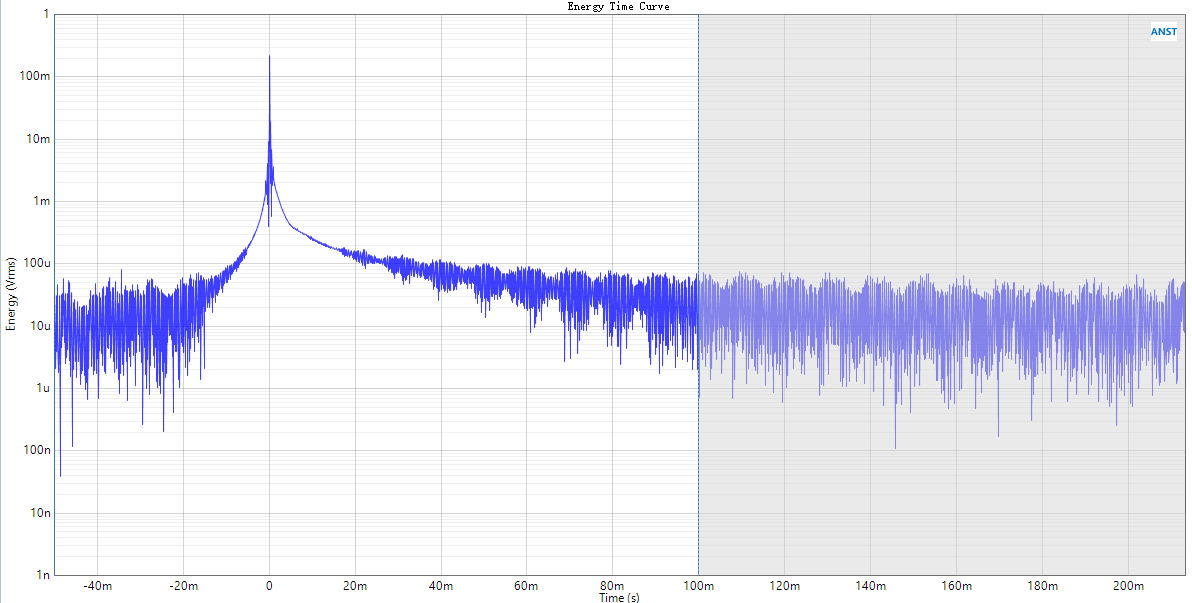Click the top 1 label on the energy axis
The width and height of the screenshot is (1192, 603).
[x=46, y=14]
